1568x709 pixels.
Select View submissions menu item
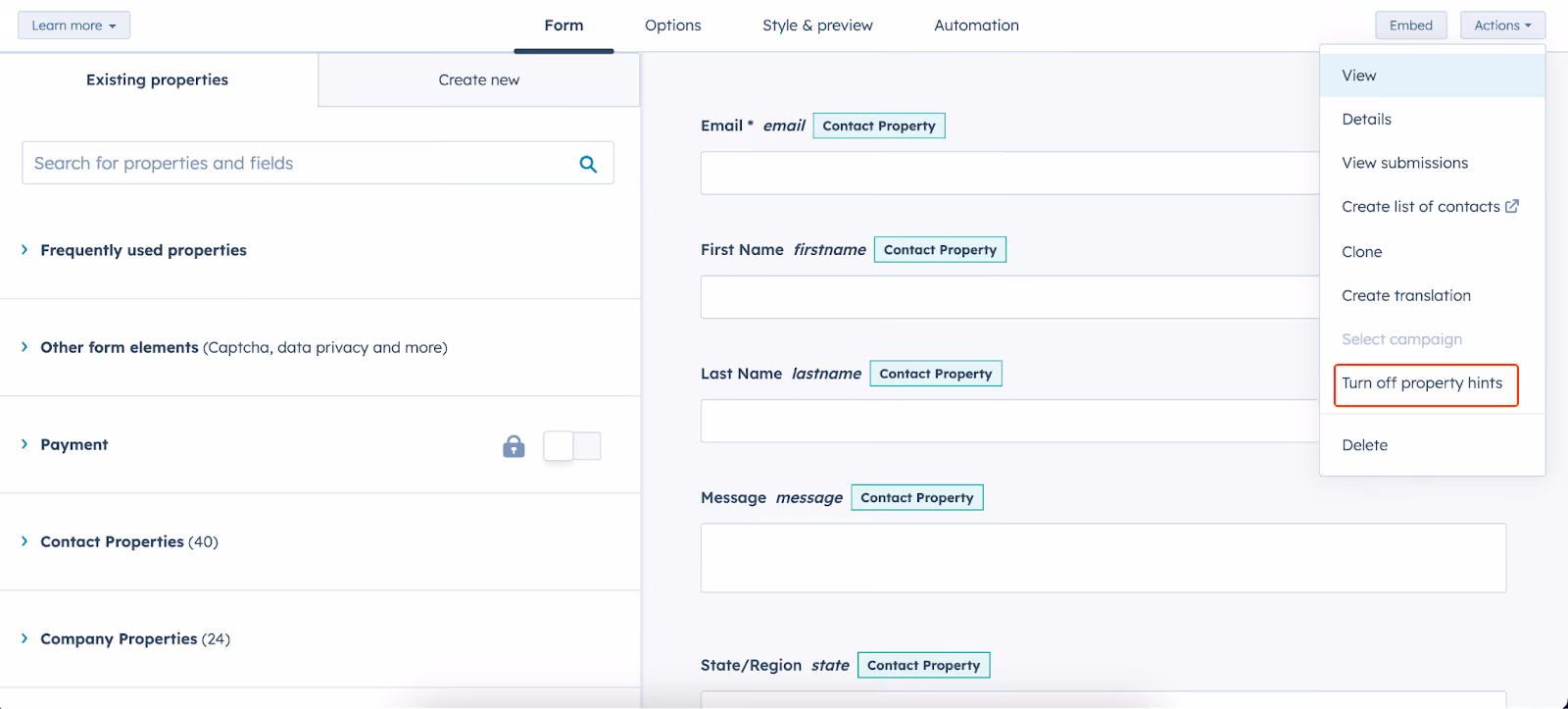pyautogui.click(x=1432, y=163)
